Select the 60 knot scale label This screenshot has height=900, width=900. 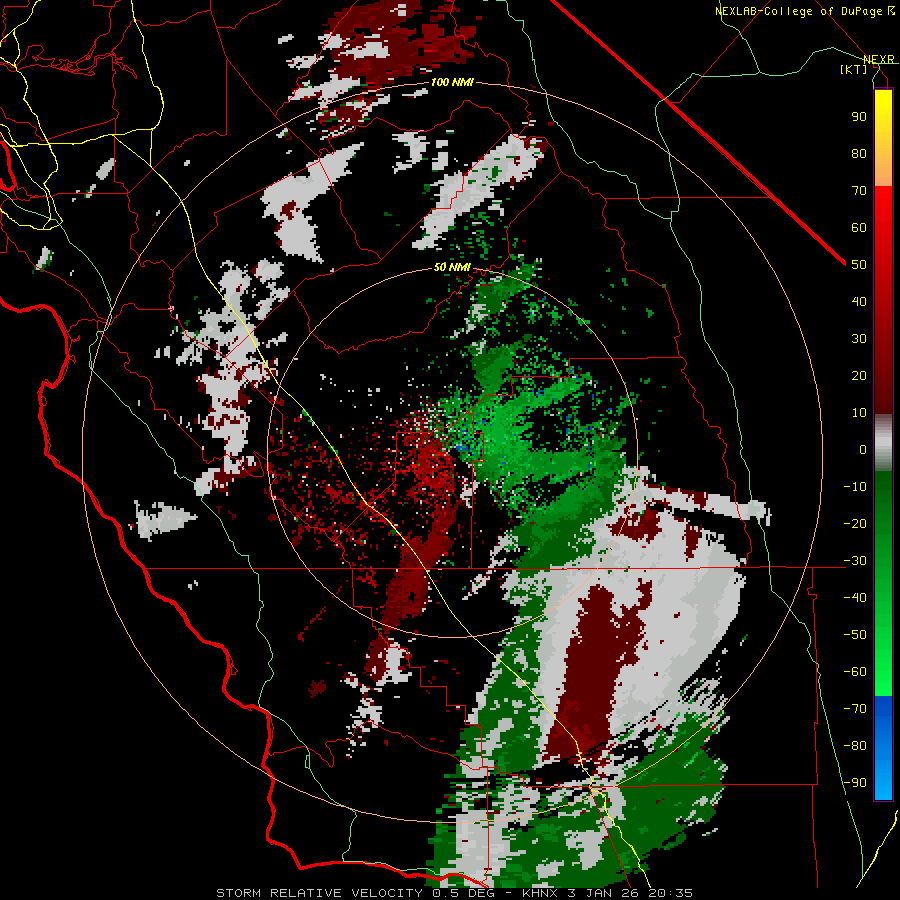click(x=859, y=228)
